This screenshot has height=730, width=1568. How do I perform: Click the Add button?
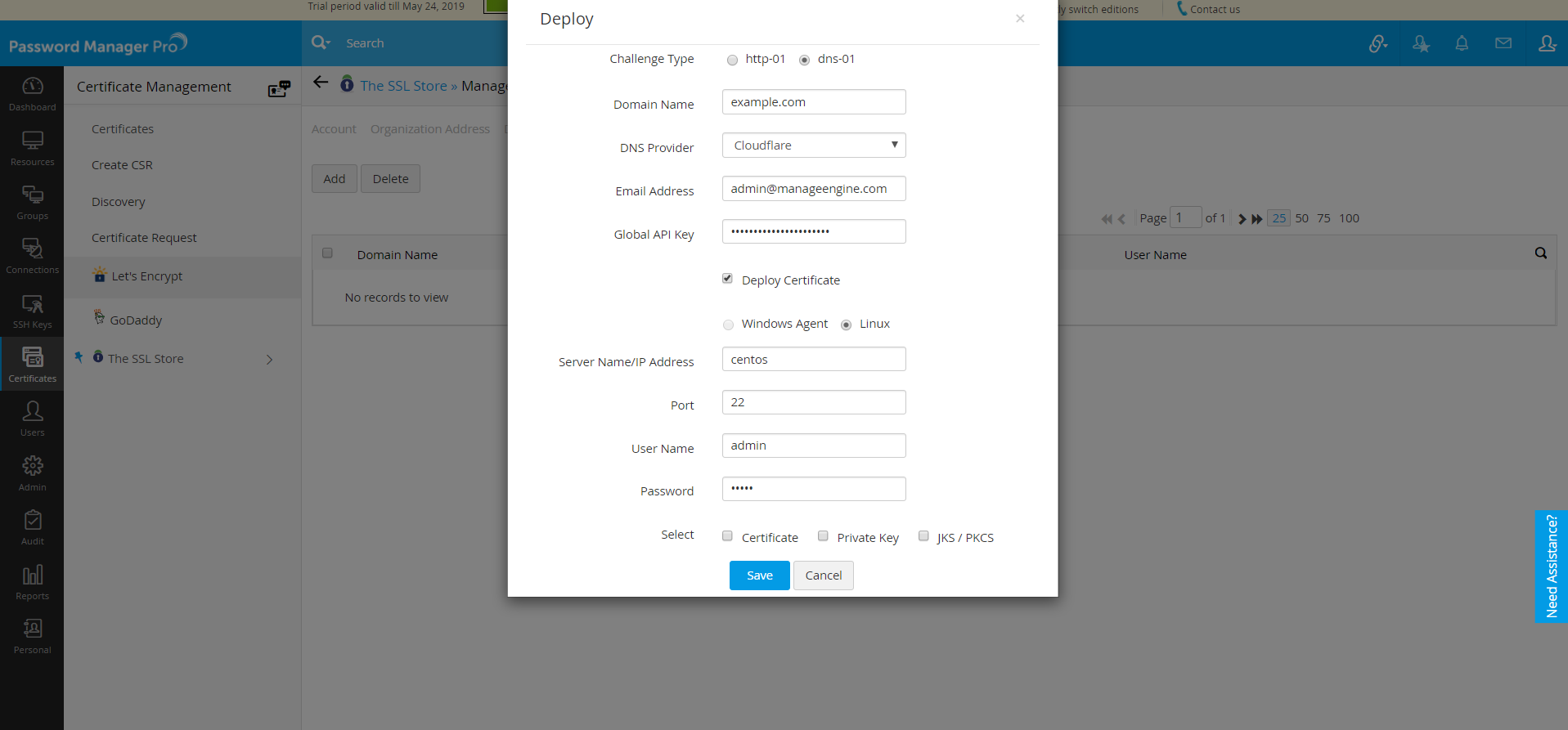[334, 179]
